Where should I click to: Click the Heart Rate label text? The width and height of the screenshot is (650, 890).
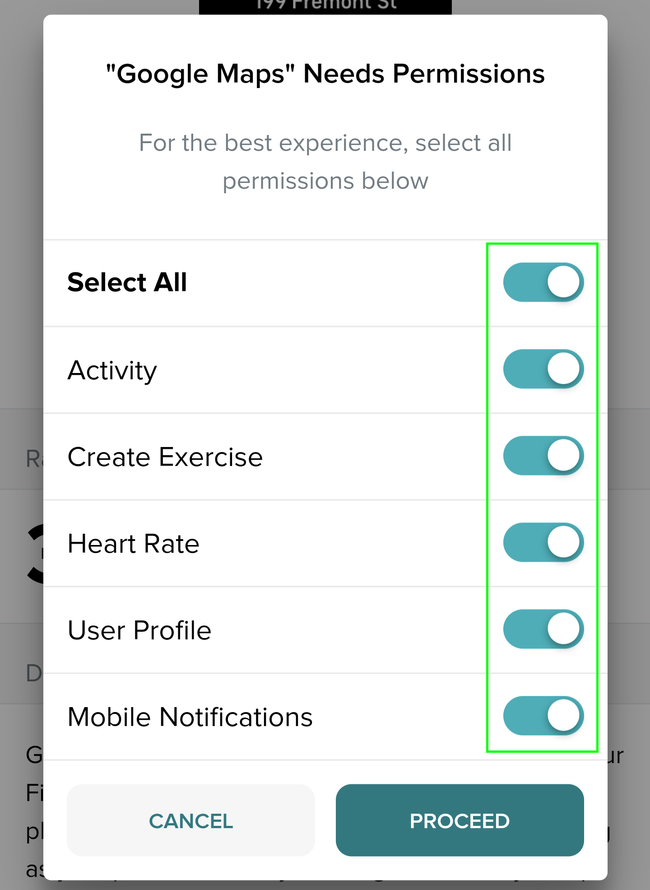[133, 544]
